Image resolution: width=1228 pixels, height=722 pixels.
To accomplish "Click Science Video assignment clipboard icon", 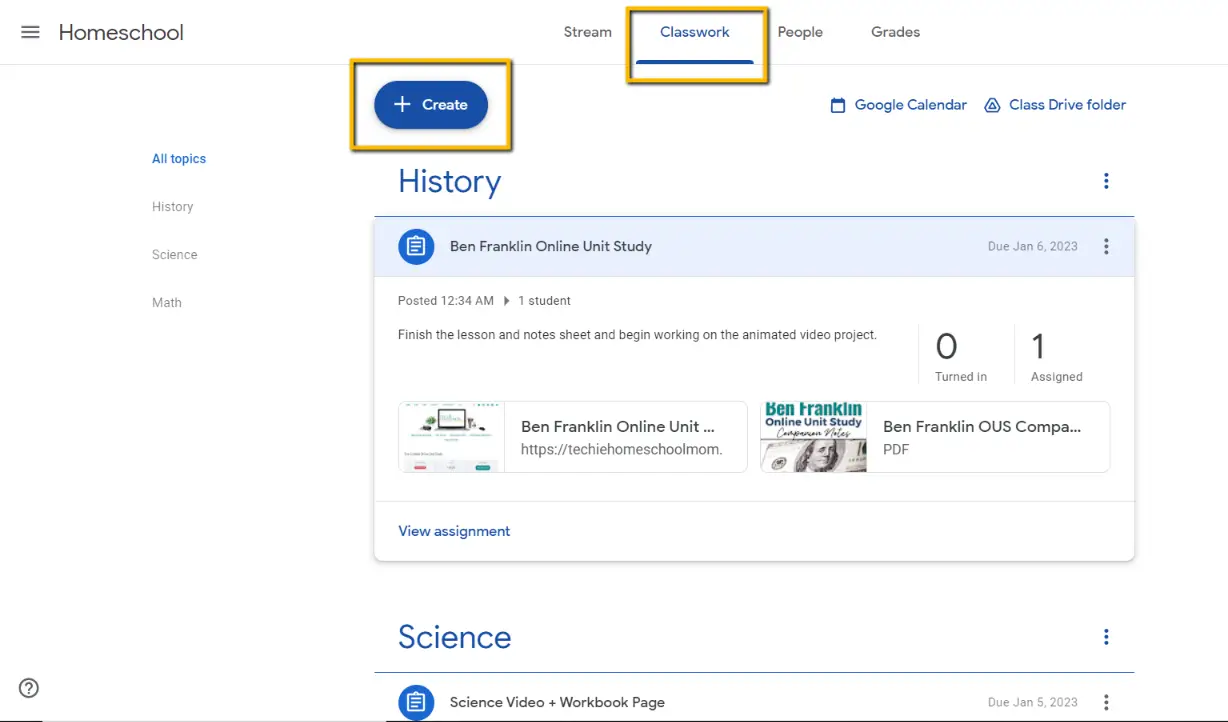I will coord(416,702).
